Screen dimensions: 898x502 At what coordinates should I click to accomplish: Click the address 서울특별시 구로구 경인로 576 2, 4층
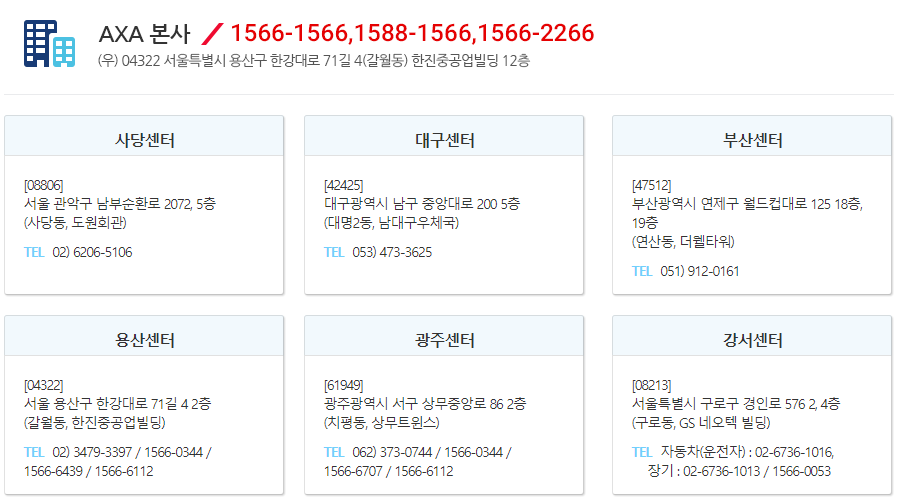point(736,404)
